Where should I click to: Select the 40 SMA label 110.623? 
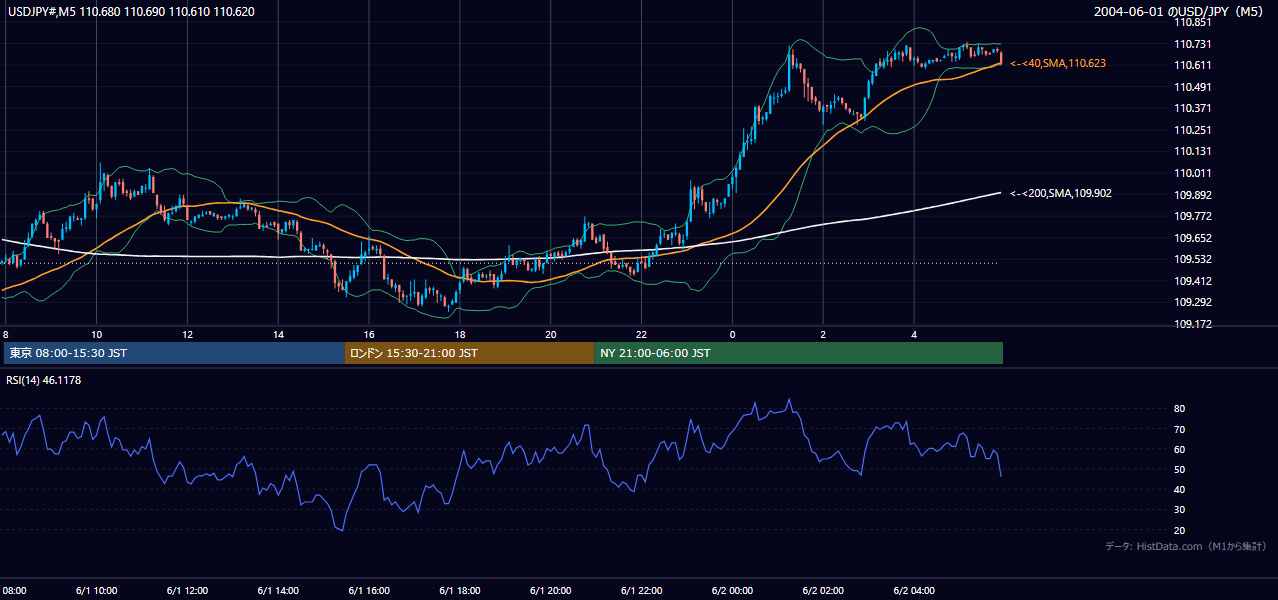pyautogui.click(x=1058, y=63)
